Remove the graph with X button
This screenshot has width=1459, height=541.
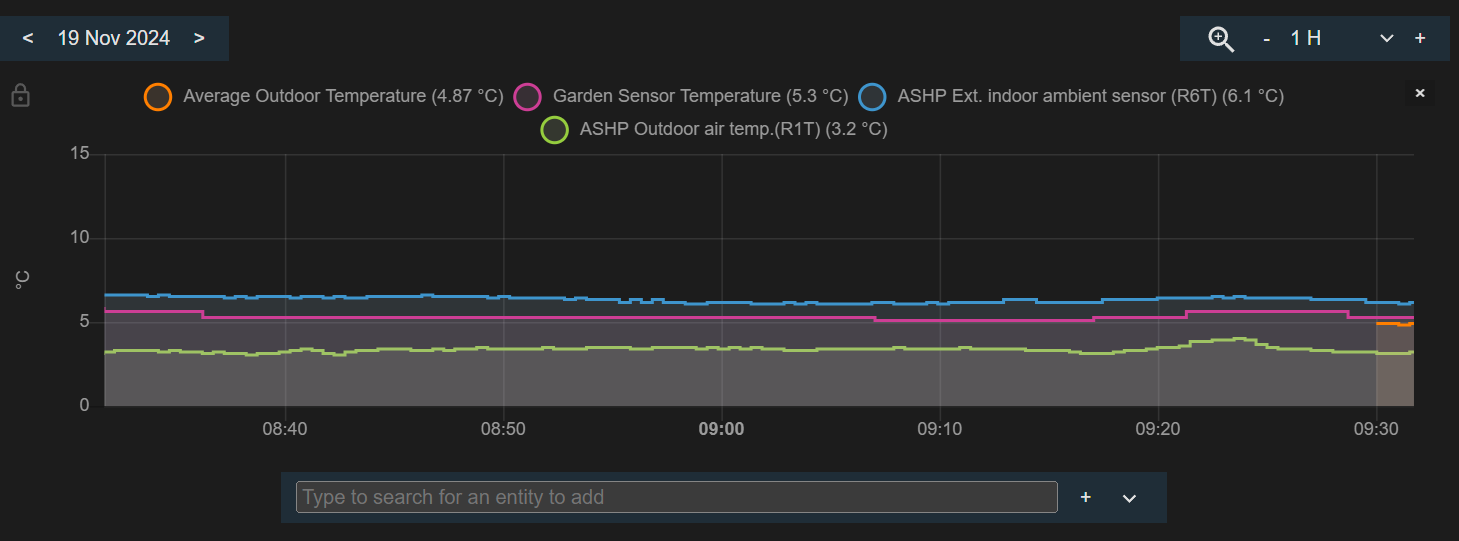(1419, 93)
